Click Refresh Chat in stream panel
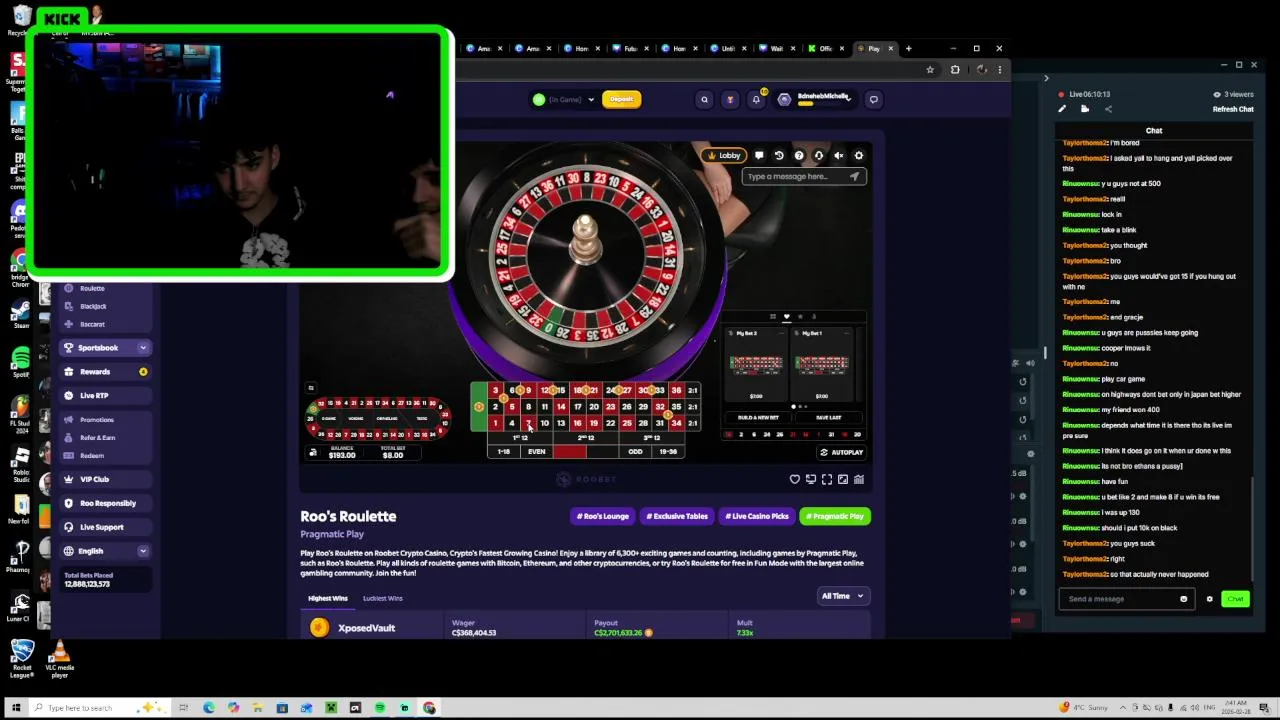Image resolution: width=1280 pixels, height=720 pixels. pyautogui.click(x=1233, y=109)
